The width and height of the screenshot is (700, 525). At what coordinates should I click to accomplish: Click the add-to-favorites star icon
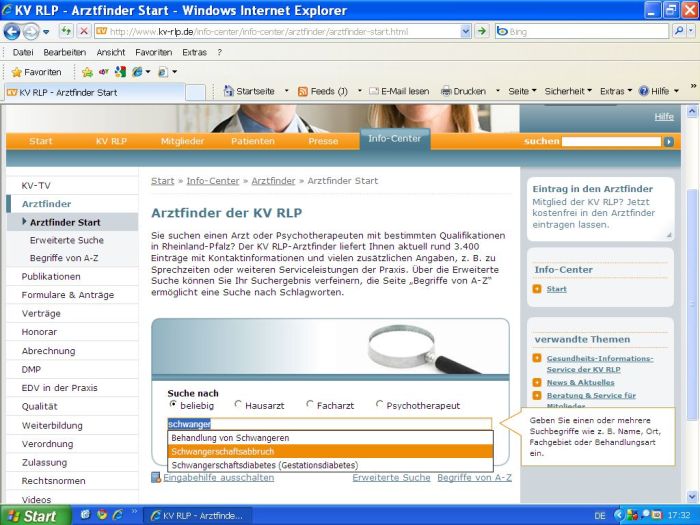coord(87,72)
